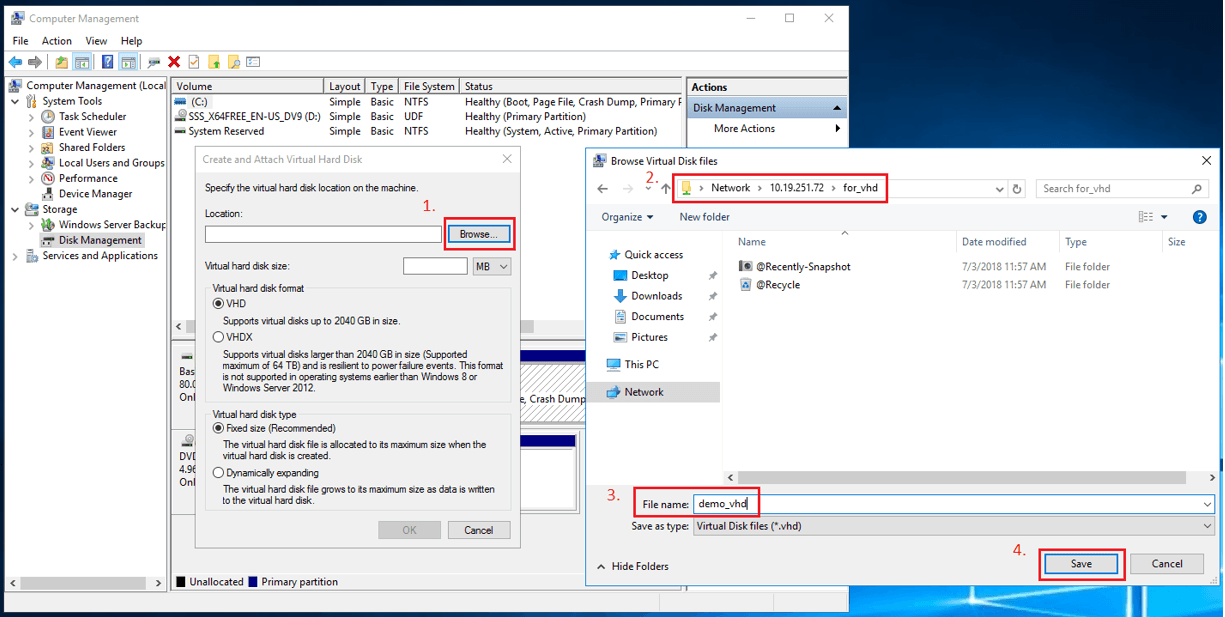Select the VHD format radio button
This screenshot has height=617, width=1225.
[219, 304]
